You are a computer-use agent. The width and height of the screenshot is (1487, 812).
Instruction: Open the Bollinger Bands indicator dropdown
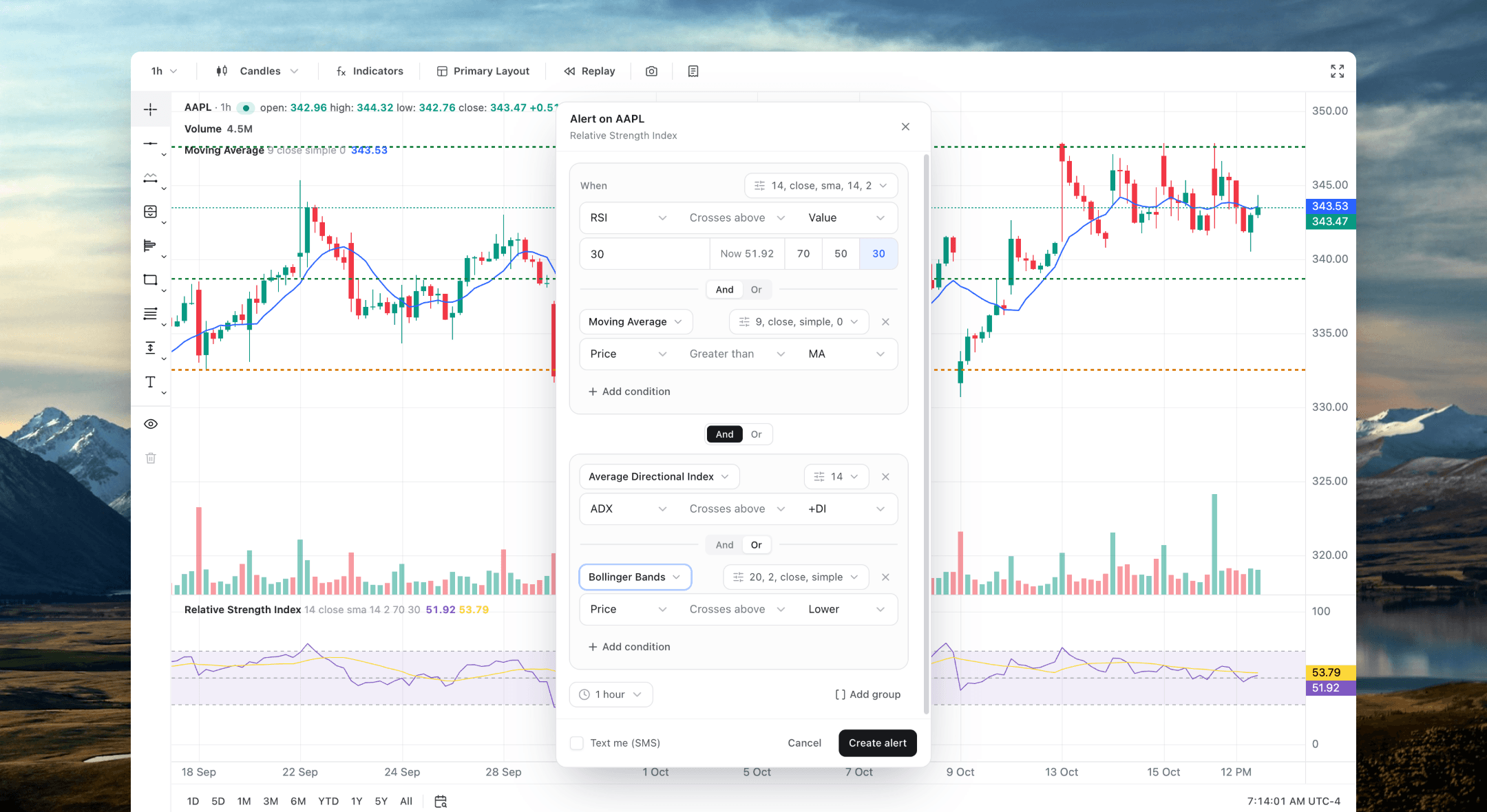635,577
